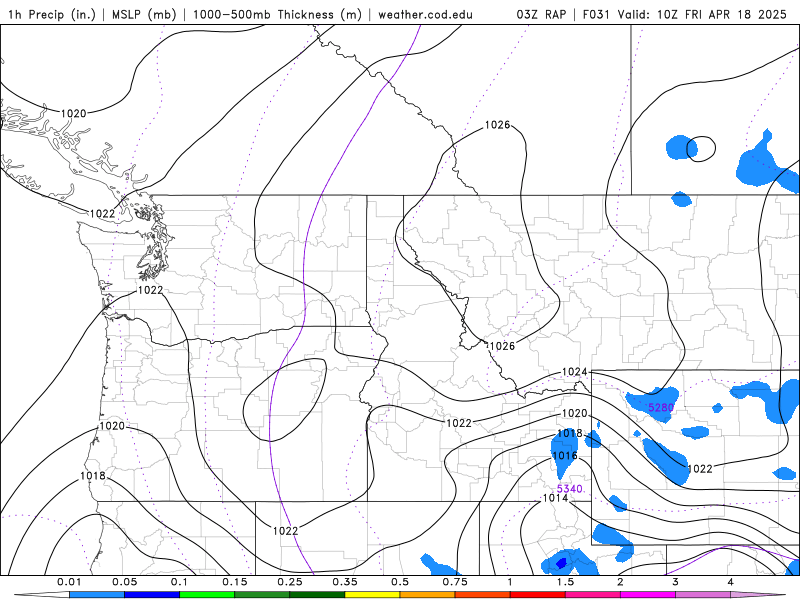Viewport: 800px width, 600px height.
Task: Select the medium green 0.15 legend swatch
Action: pyautogui.click(x=262, y=595)
